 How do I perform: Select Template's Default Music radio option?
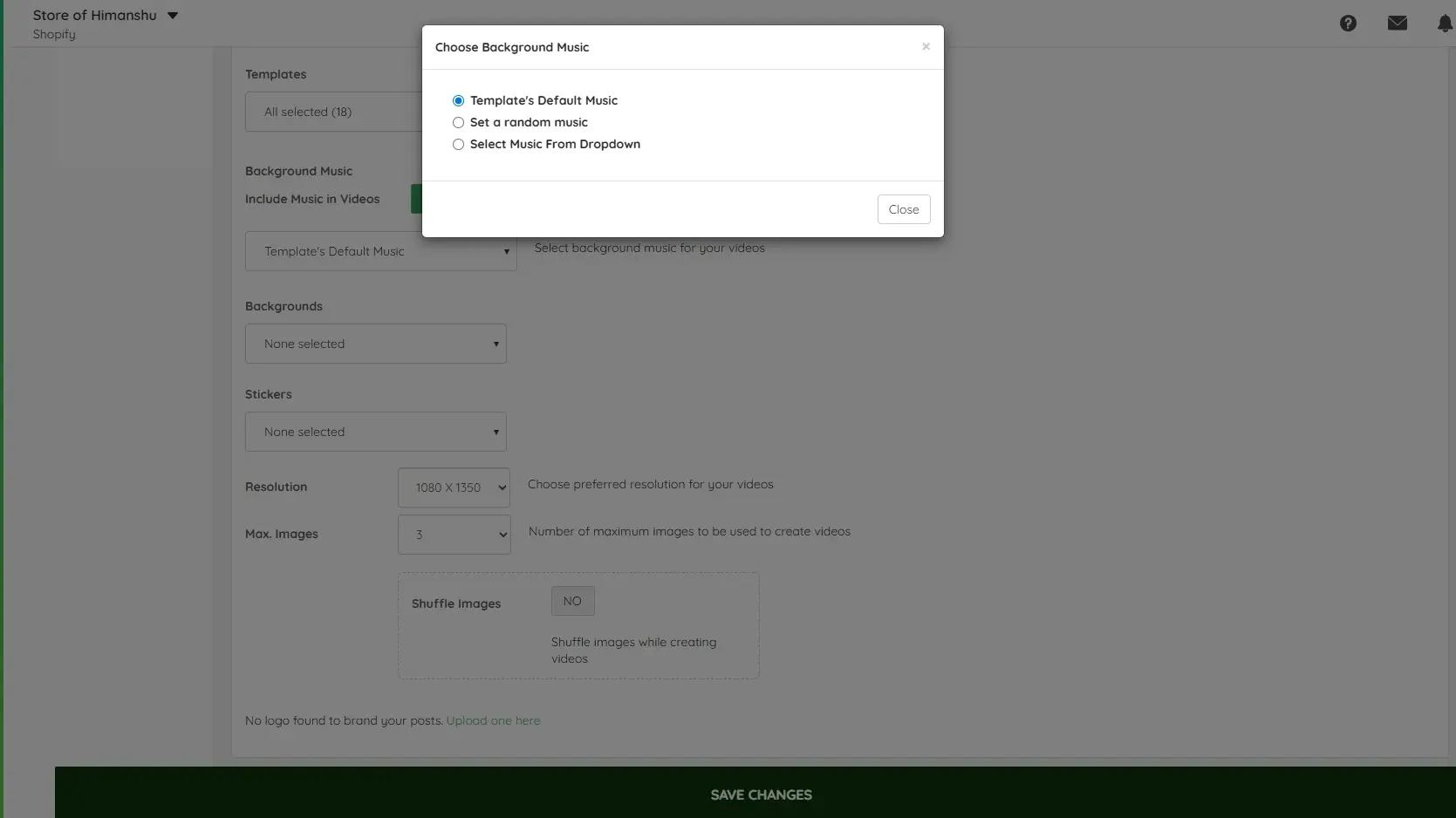(458, 101)
